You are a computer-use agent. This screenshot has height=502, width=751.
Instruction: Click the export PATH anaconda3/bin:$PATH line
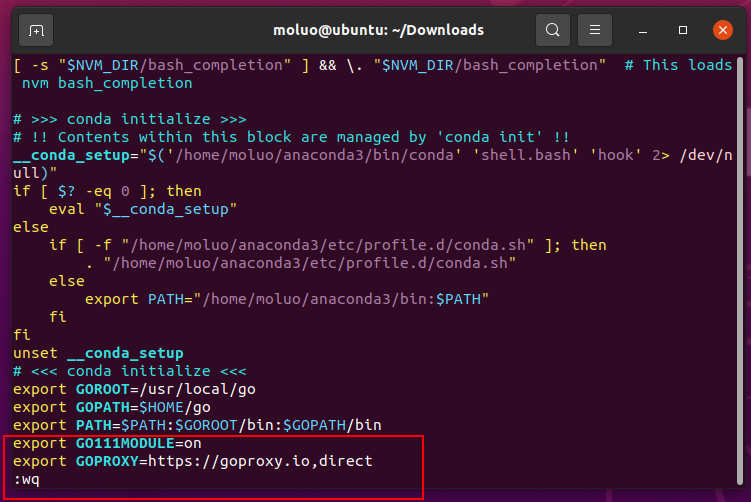click(287, 299)
